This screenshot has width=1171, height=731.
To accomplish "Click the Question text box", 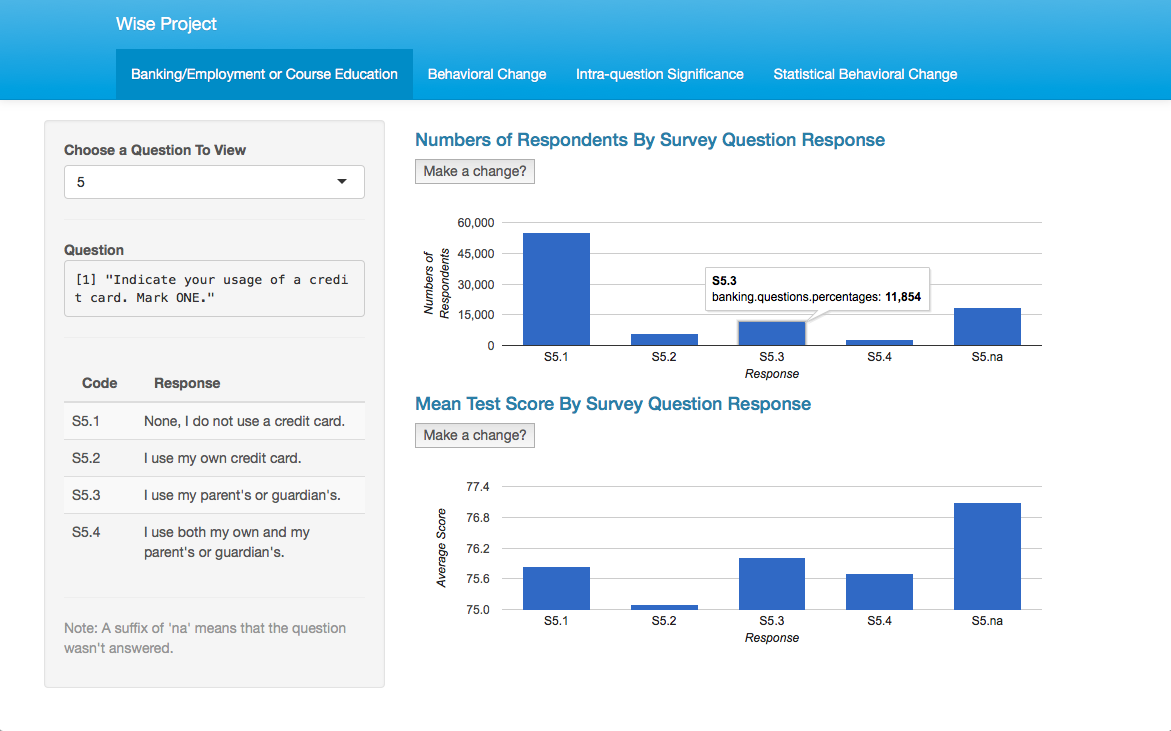I will 214,288.
